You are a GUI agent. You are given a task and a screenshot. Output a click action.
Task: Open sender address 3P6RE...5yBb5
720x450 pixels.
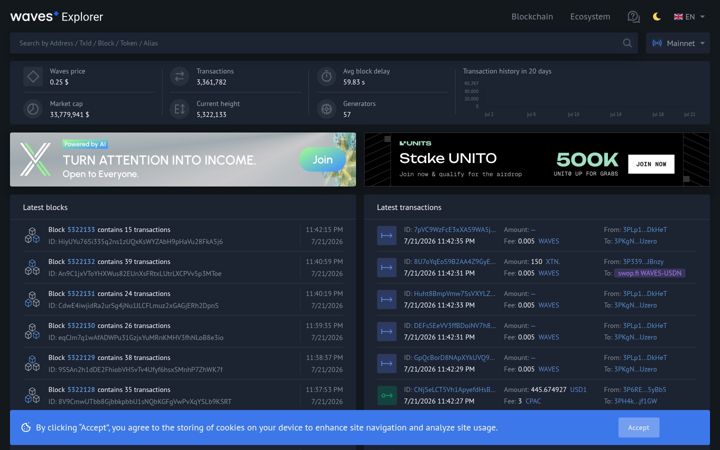point(644,389)
